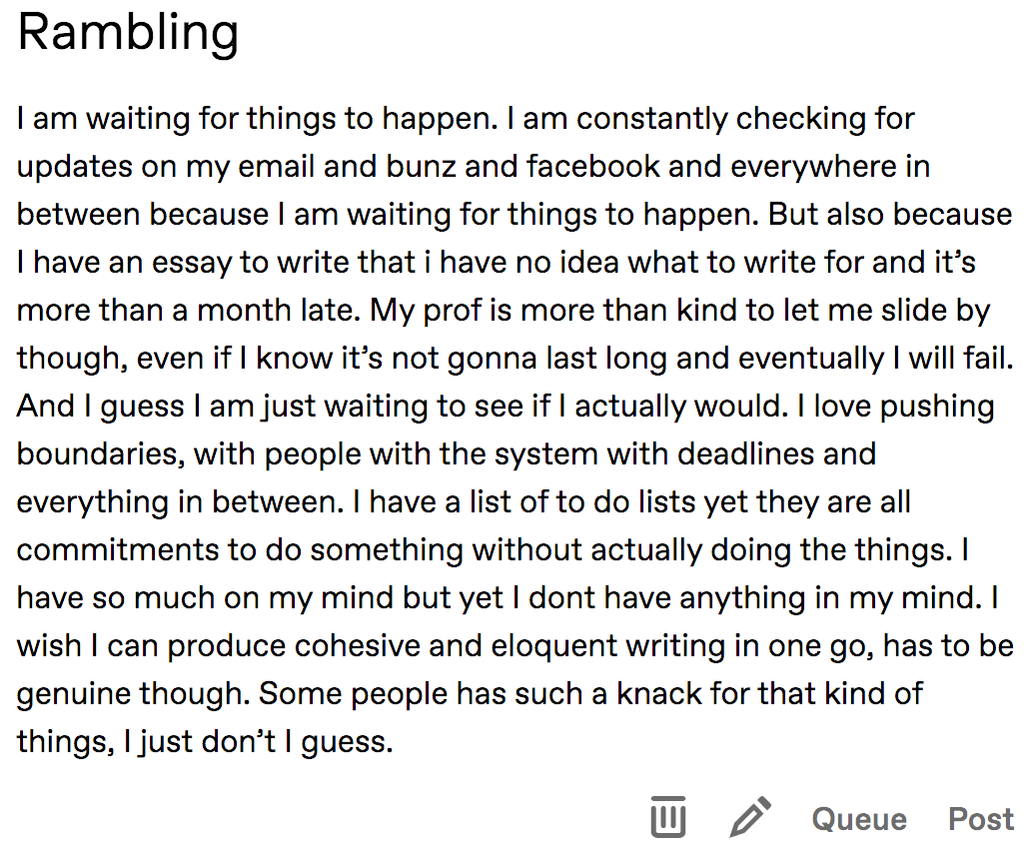Delete the draft using the trash icon
The height and width of the screenshot is (852, 1027).
pyautogui.click(x=668, y=817)
